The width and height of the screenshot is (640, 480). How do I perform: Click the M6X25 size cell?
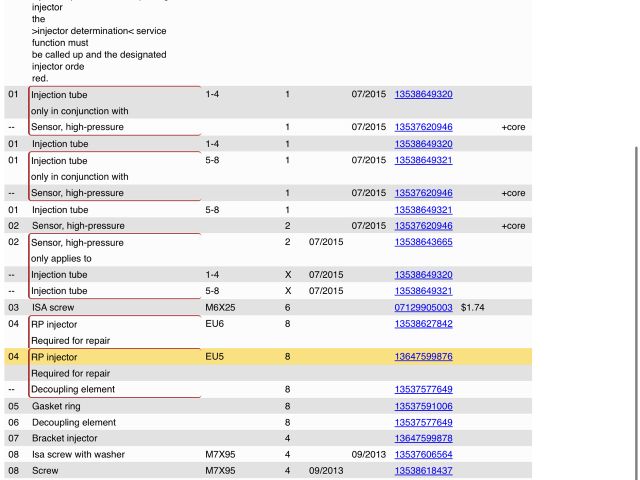[x=220, y=308]
